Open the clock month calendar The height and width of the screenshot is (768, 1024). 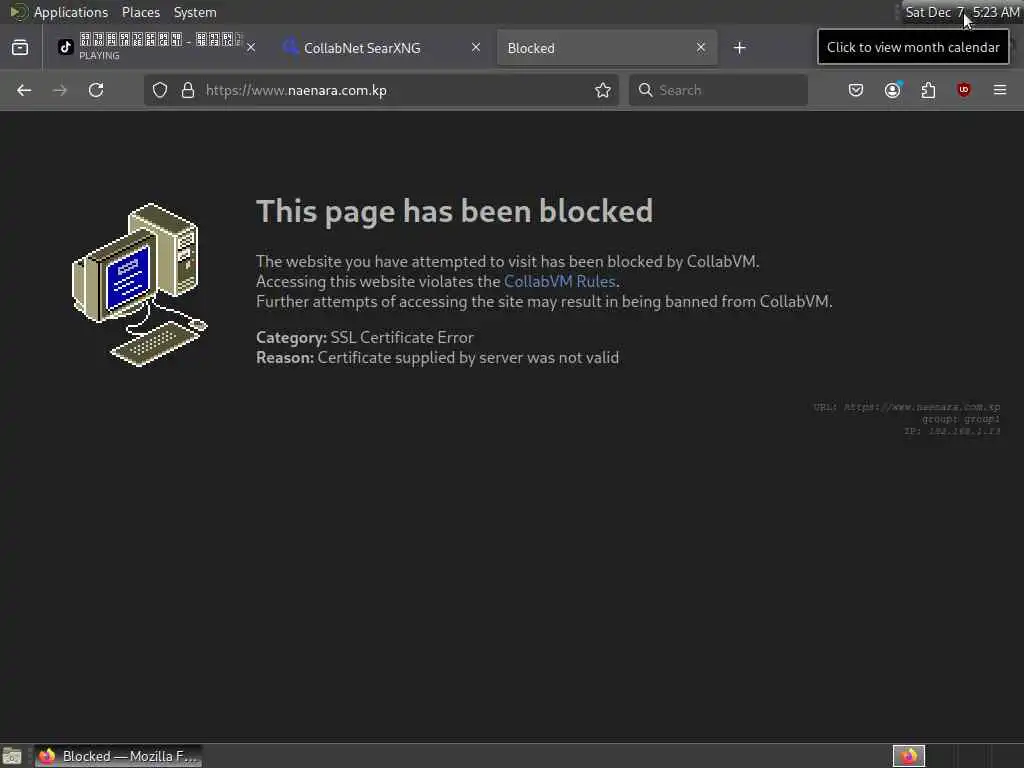point(962,12)
